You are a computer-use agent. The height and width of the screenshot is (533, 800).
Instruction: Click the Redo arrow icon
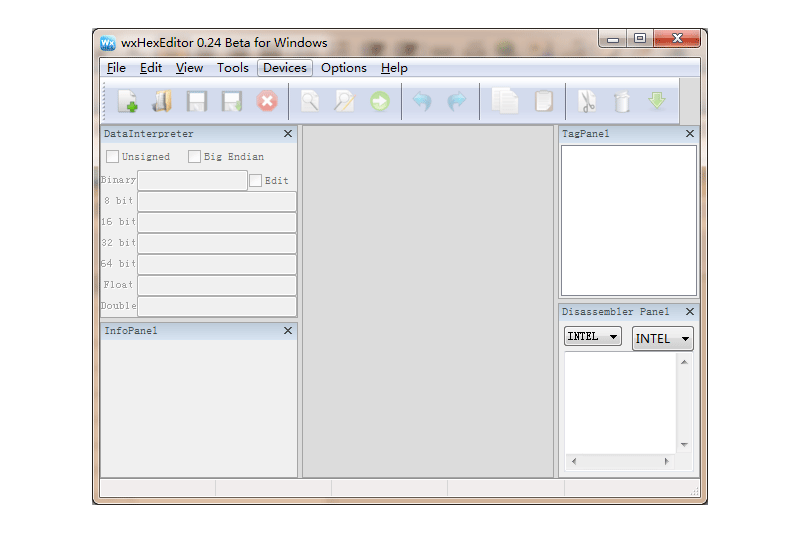pos(457,101)
